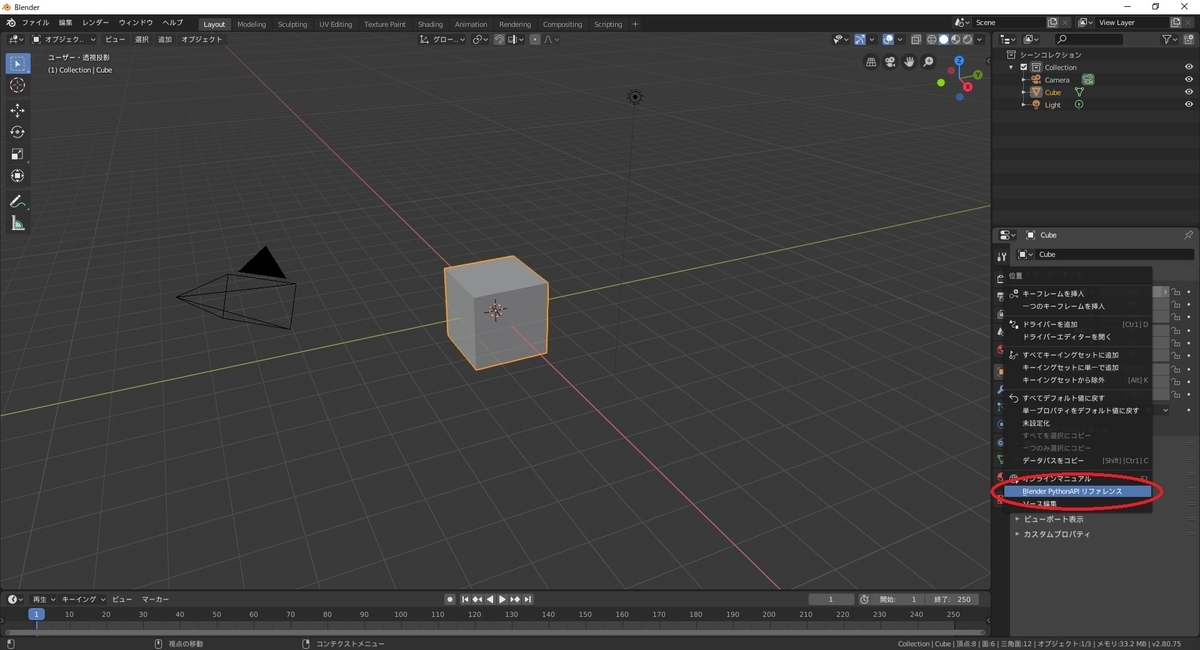This screenshot has width=1200, height=650.
Task: Open キーイング dropdown in timeline
Action: (82, 599)
